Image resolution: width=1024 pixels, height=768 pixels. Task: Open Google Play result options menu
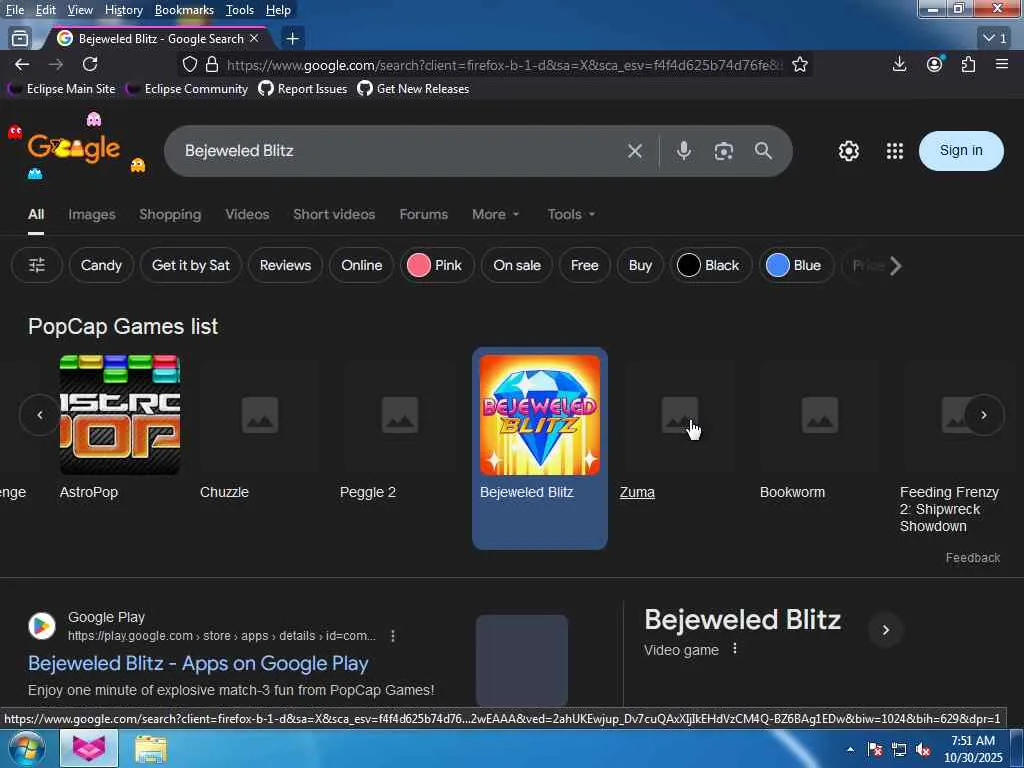(x=392, y=636)
